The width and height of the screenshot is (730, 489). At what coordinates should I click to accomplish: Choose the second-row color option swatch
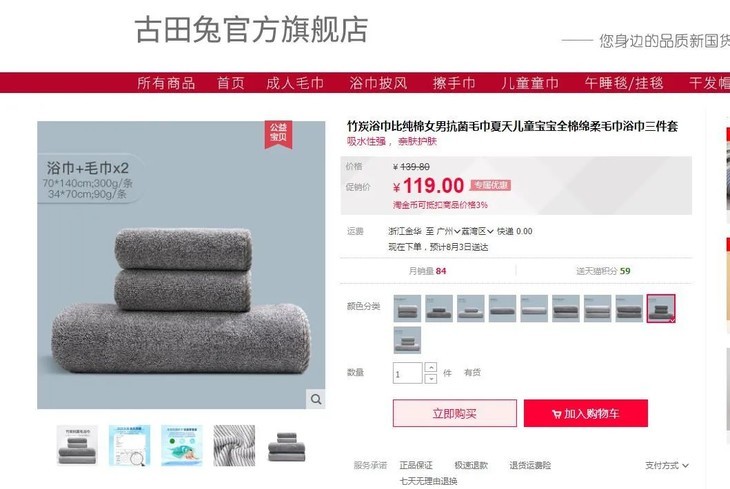pyautogui.click(x=407, y=340)
